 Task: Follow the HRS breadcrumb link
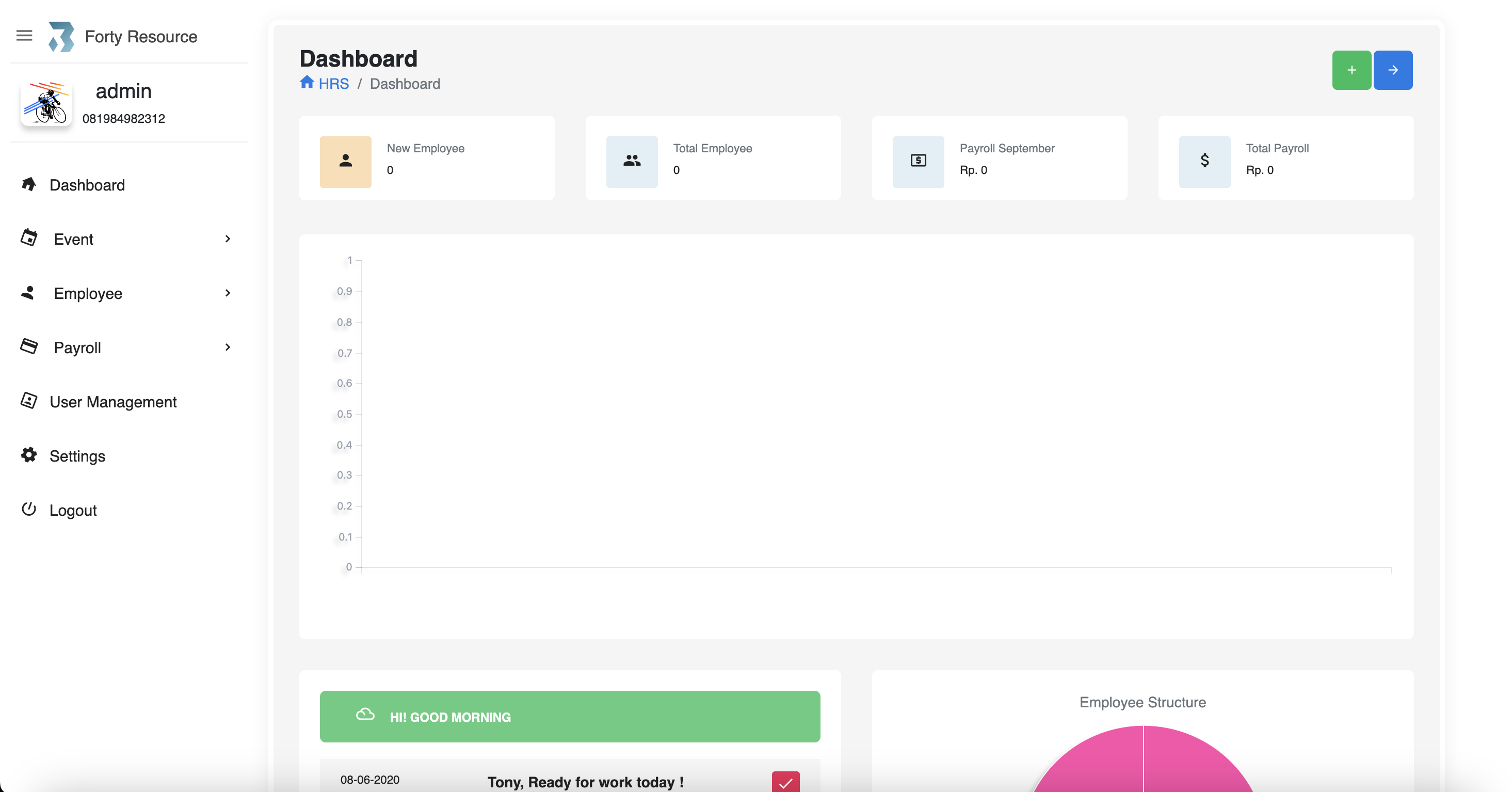point(333,84)
